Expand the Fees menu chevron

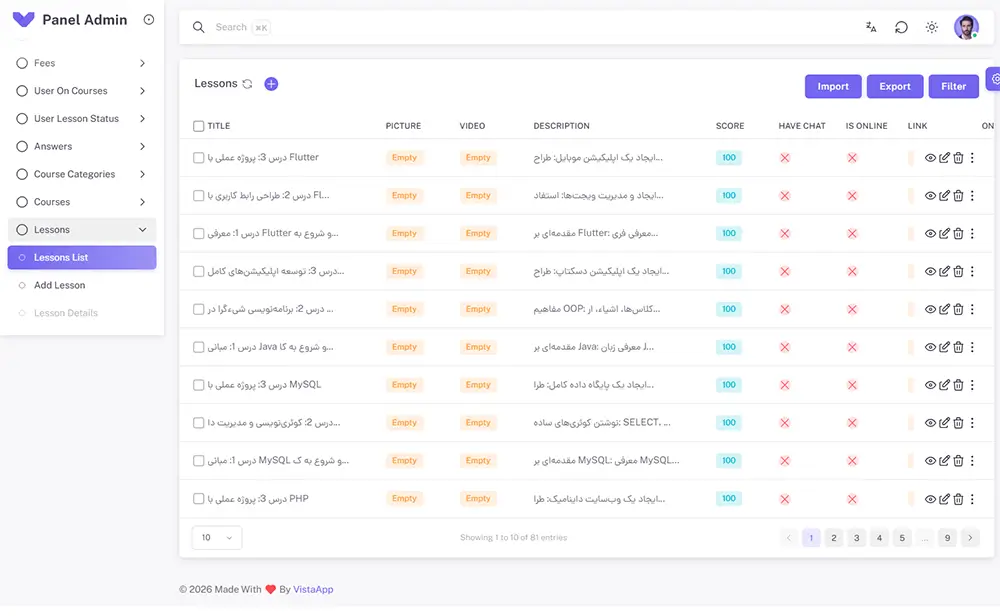tap(142, 63)
